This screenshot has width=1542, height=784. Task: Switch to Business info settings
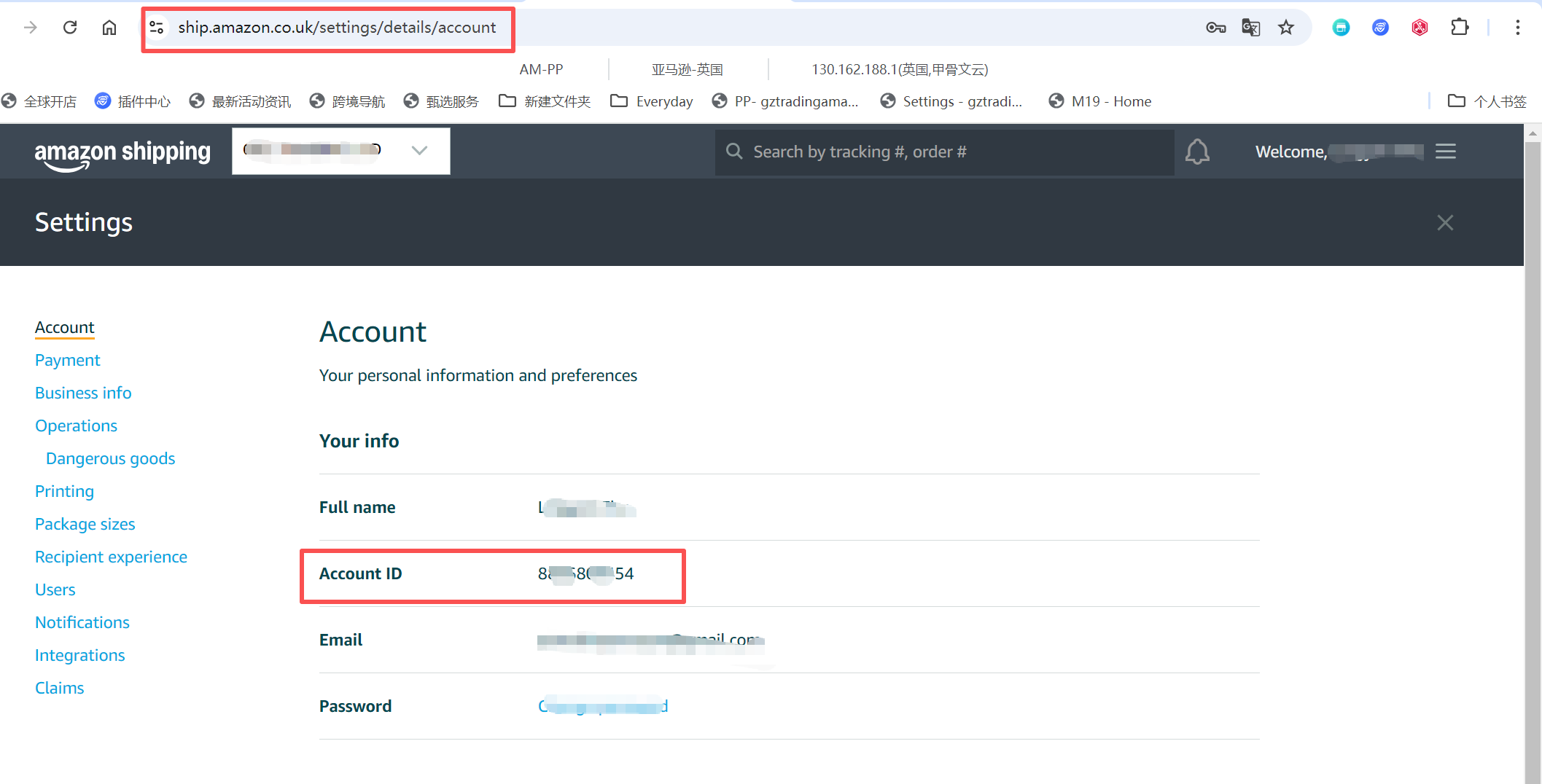(x=83, y=393)
